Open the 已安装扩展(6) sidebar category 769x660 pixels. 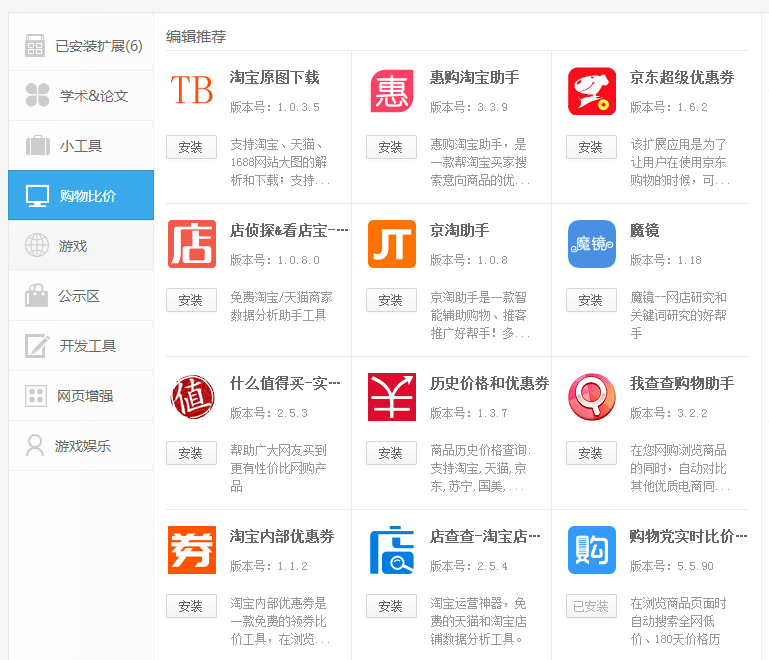click(81, 46)
